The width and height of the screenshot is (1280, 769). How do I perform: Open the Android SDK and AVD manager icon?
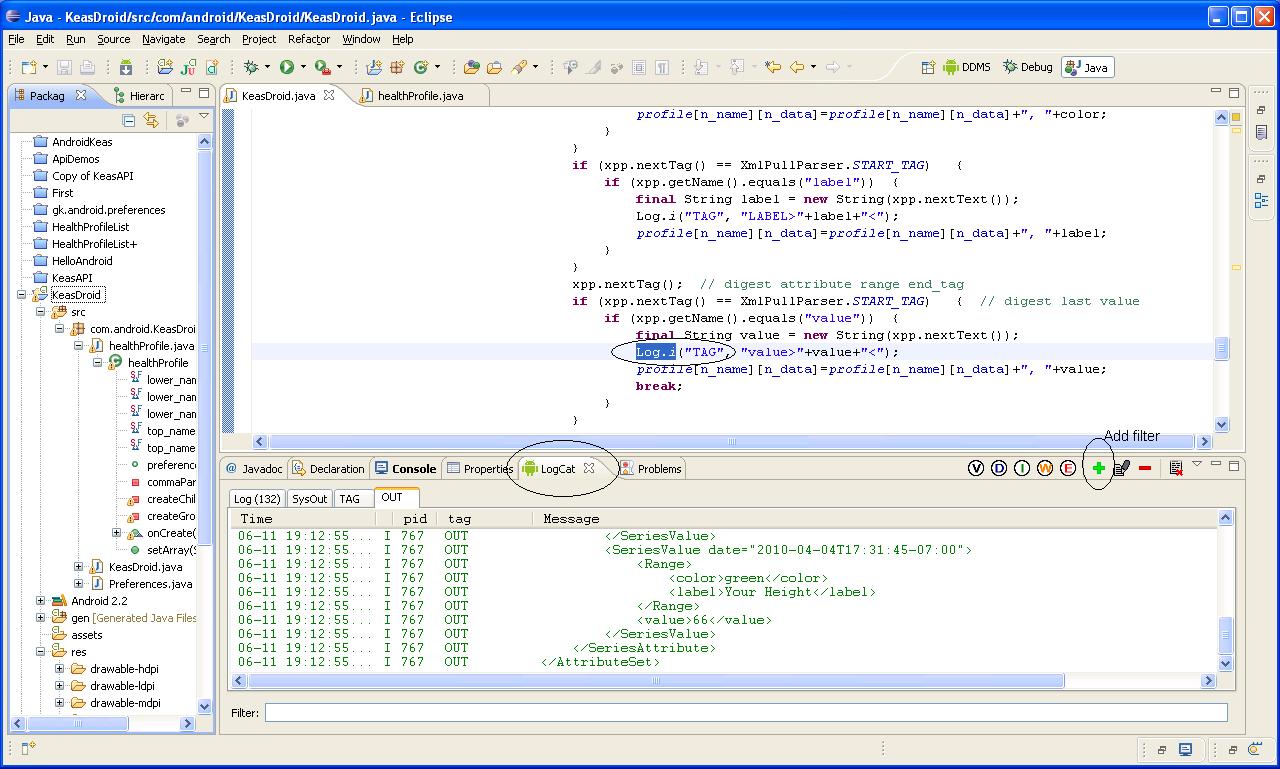tap(126, 67)
